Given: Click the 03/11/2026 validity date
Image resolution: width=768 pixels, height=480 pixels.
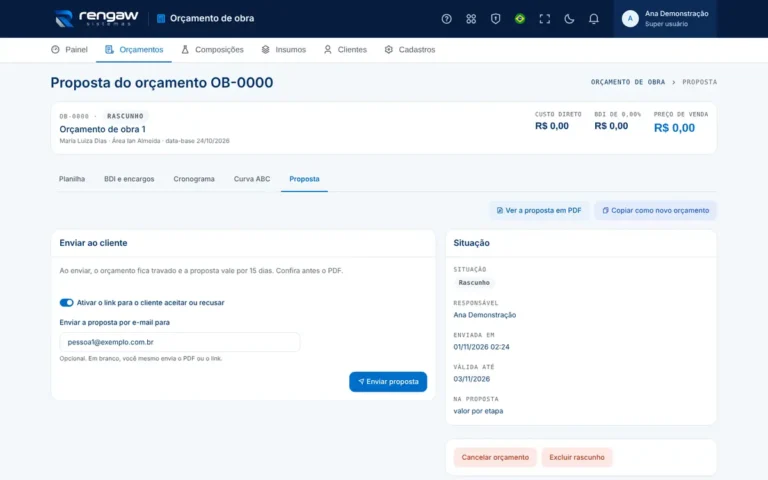Looking at the screenshot, I should 472,379.
